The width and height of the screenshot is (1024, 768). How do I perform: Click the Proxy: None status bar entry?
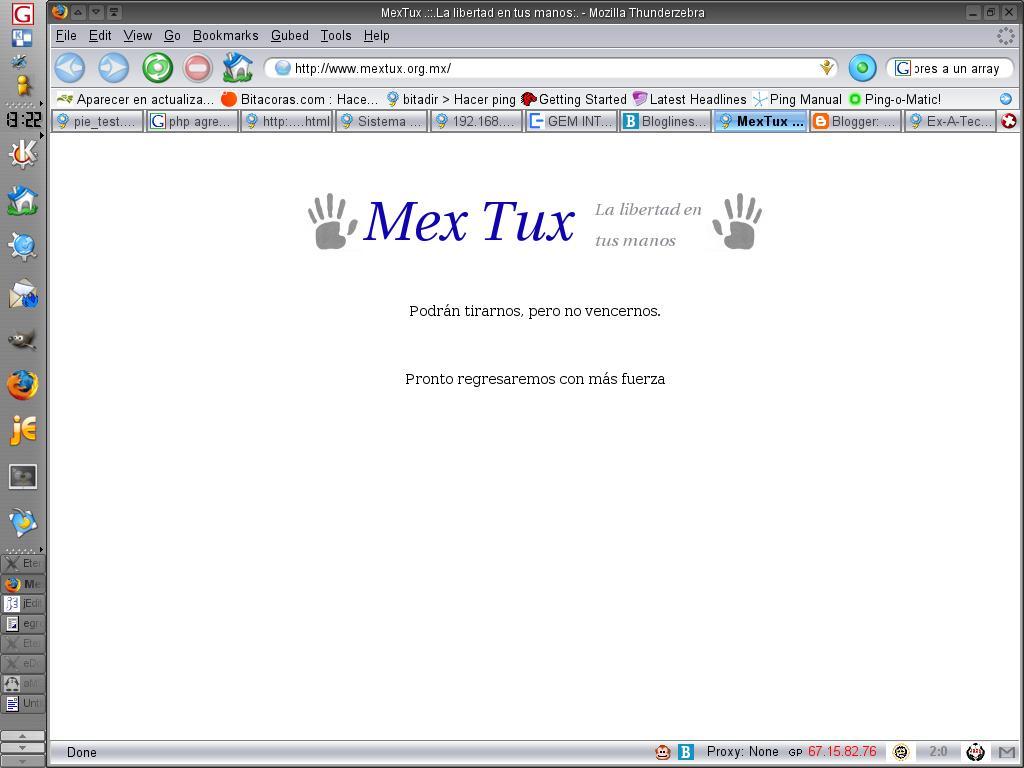click(x=743, y=752)
